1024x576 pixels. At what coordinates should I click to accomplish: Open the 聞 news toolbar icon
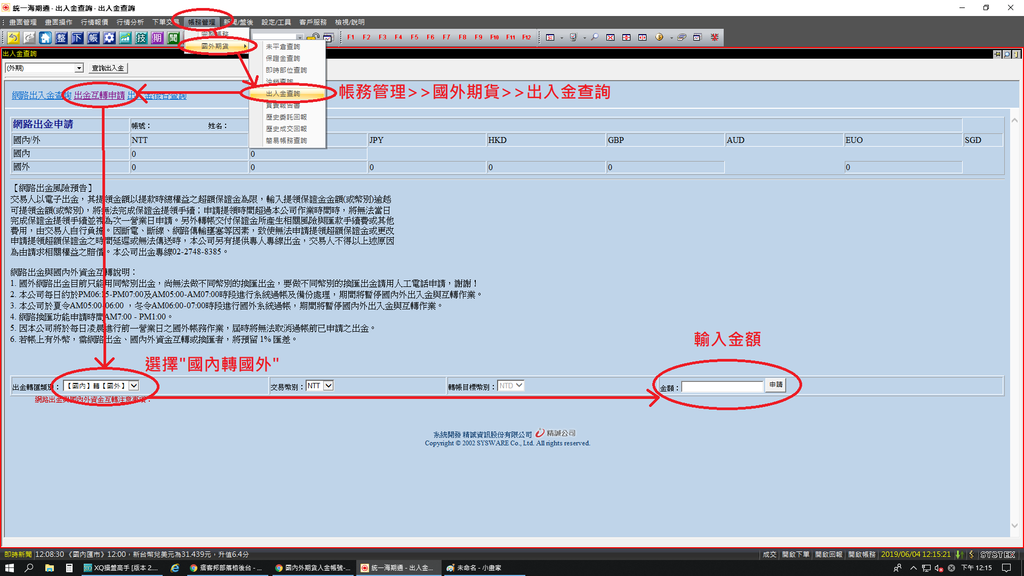click(174, 38)
